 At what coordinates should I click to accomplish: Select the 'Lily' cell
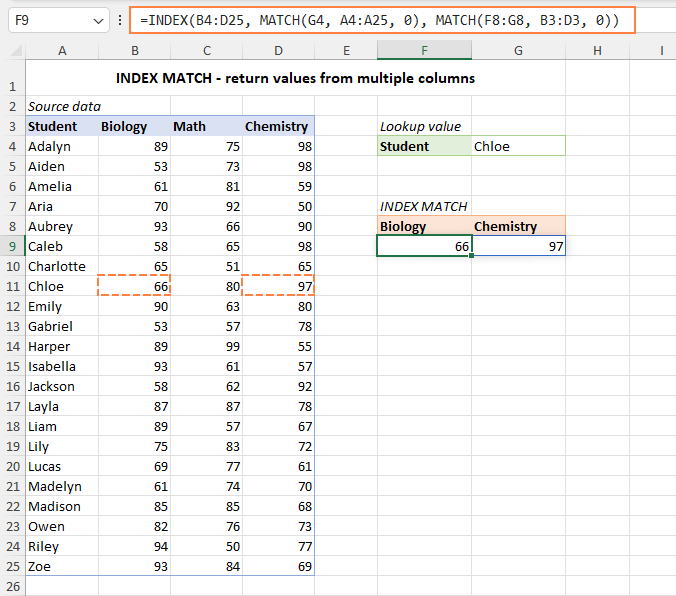pos(62,446)
